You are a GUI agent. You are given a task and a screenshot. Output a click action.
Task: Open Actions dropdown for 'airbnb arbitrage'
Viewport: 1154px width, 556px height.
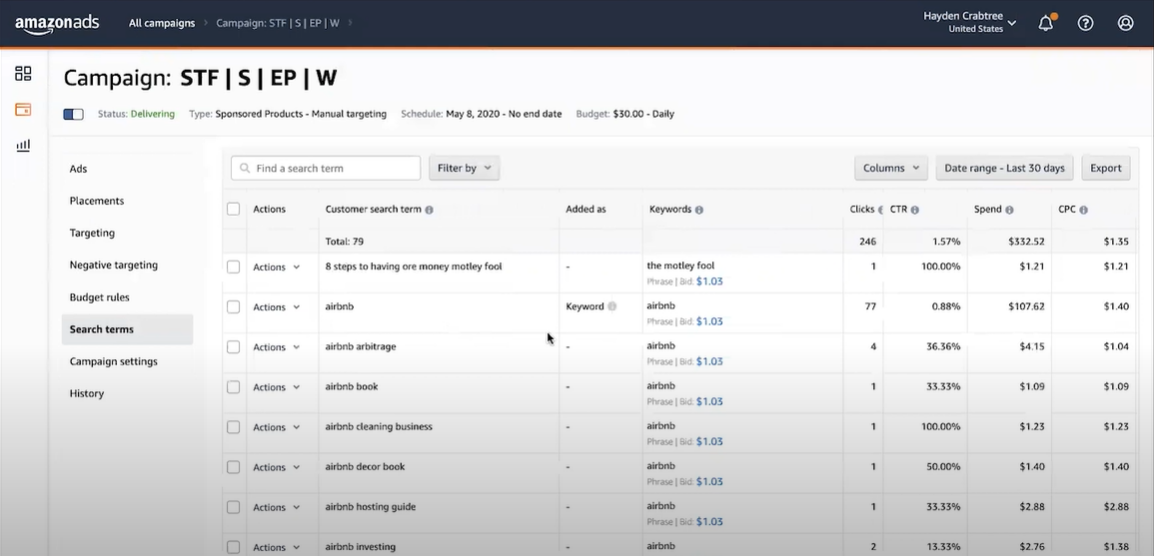point(277,347)
